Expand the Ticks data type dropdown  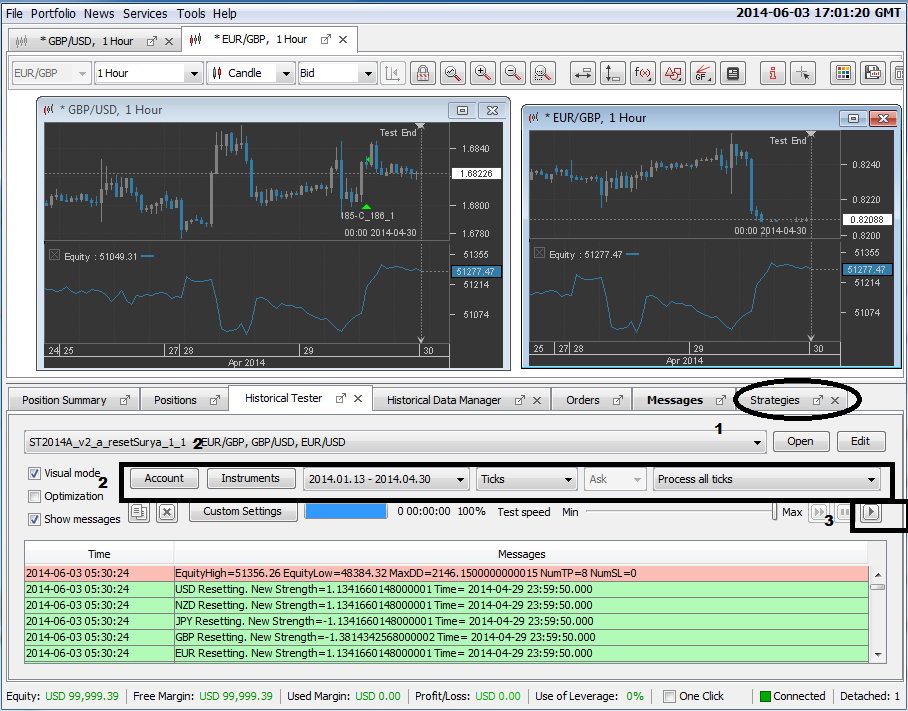pyautogui.click(x=526, y=479)
